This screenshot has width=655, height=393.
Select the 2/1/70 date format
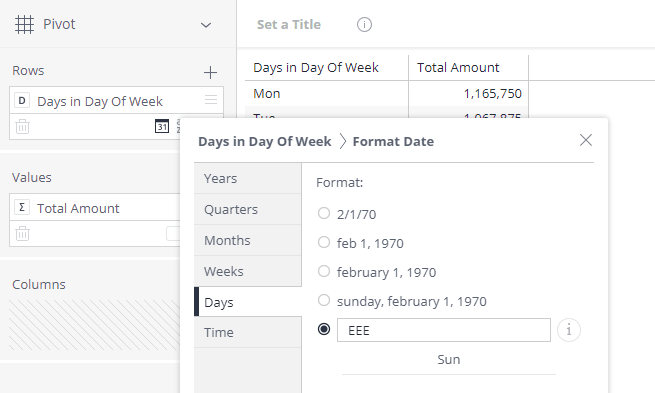click(x=324, y=213)
